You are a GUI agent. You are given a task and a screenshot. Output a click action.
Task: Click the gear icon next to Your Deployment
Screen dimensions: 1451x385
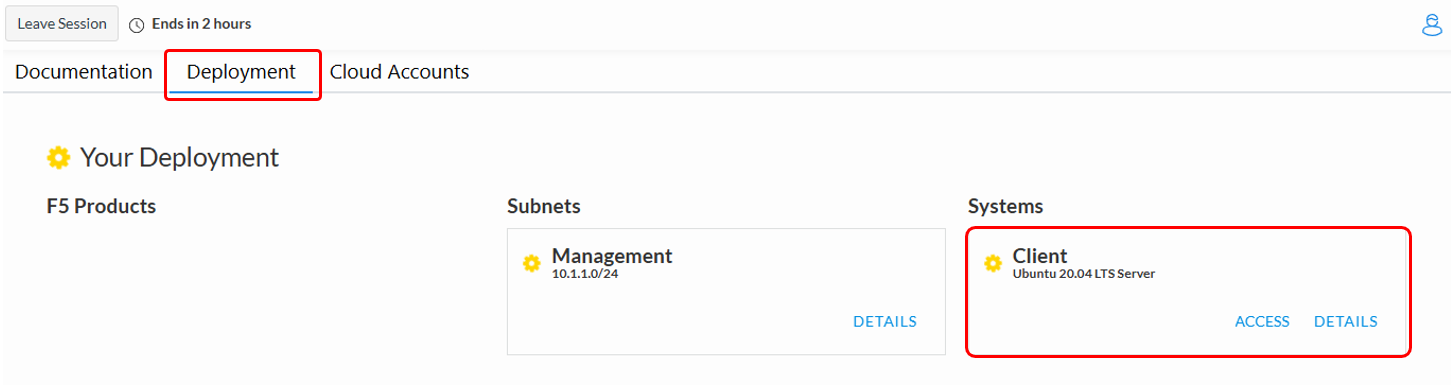coord(58,157)
